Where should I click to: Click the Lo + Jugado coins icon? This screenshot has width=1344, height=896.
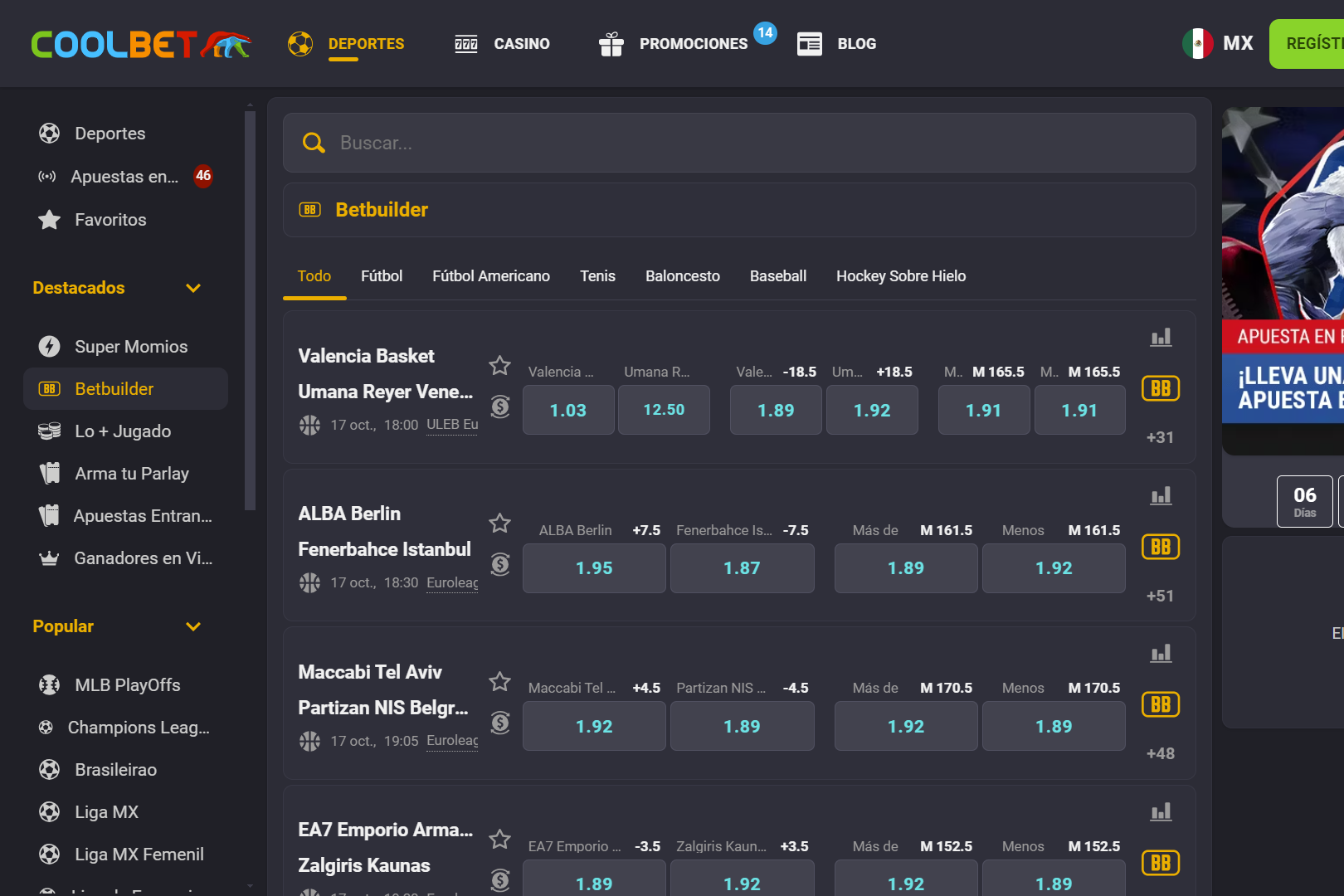coord(50,431)
